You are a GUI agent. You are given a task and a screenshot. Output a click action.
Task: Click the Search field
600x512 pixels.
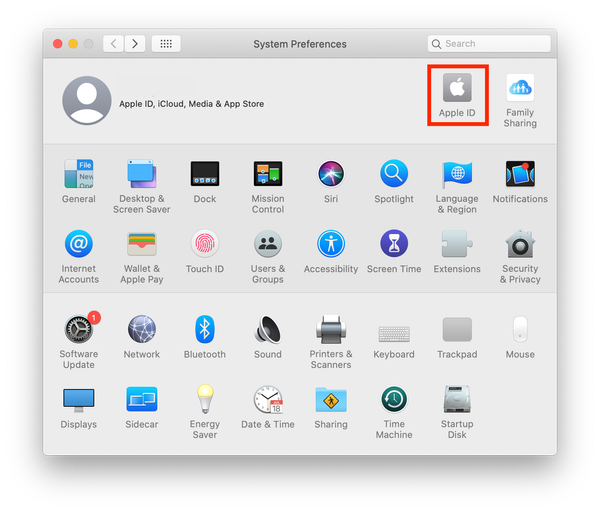click(x=489, y=44)
